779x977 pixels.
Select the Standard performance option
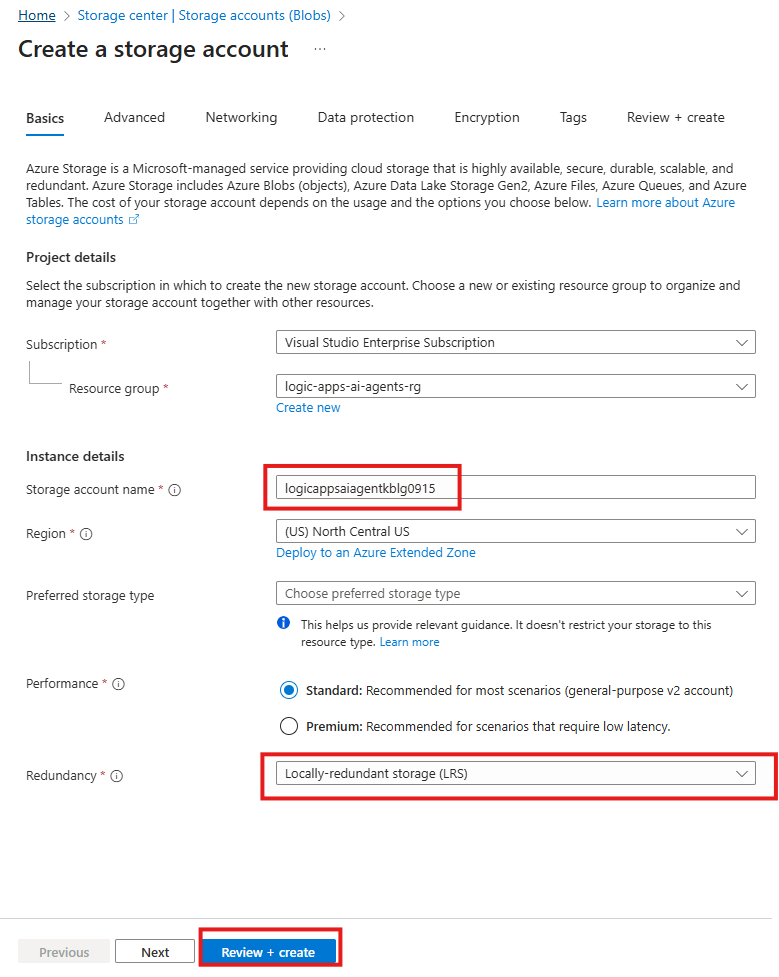pos(289,690)
